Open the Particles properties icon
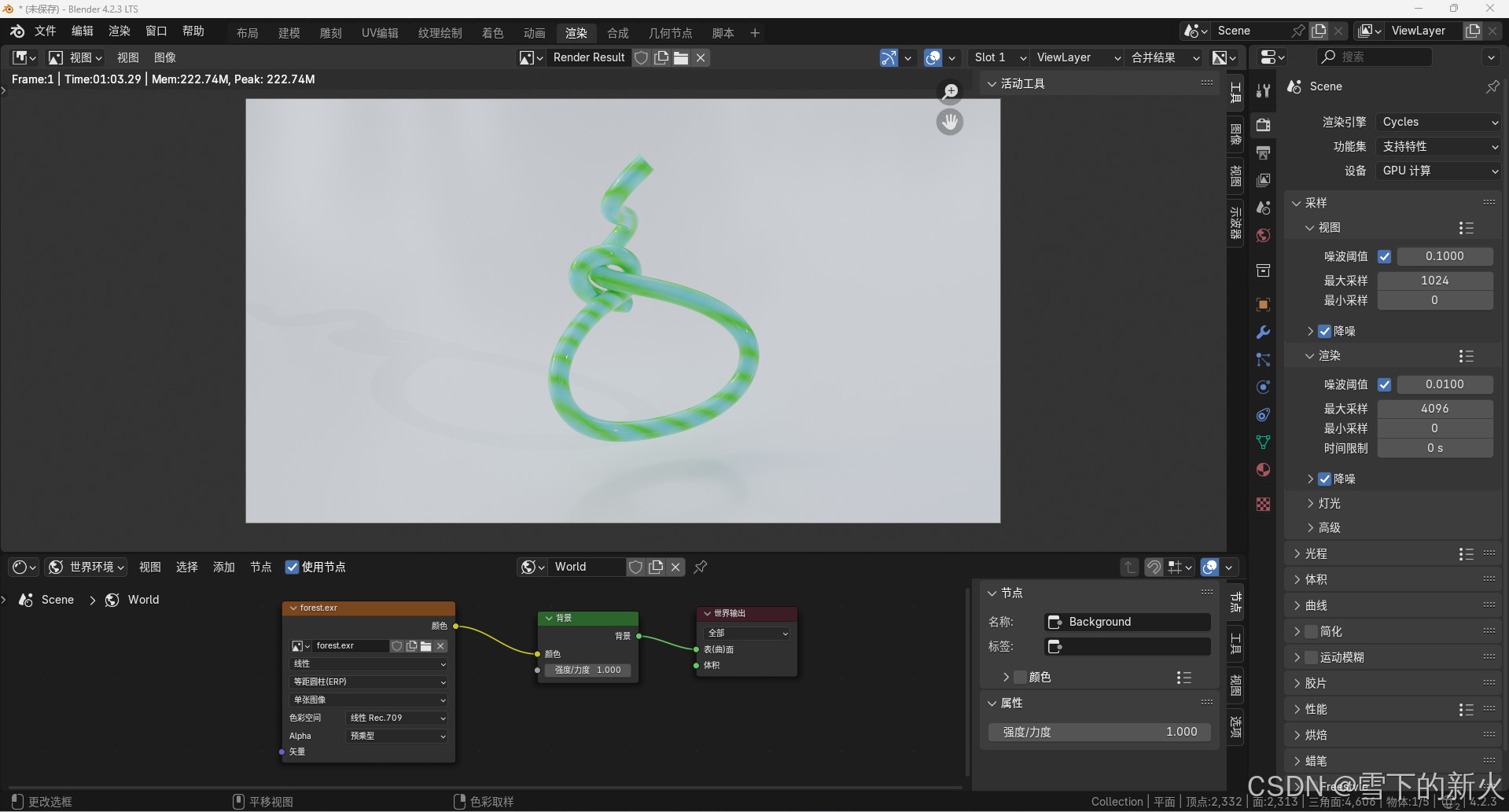The width and height of the screenshot is (1509, 812). (x=1263, y=360)
